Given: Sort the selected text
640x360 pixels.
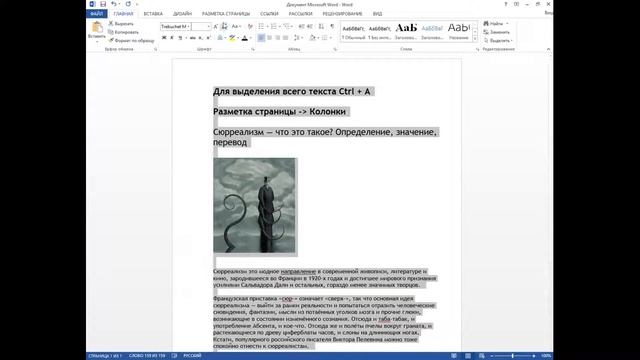Looking at the screenshot, I should [x=321, y=27].
